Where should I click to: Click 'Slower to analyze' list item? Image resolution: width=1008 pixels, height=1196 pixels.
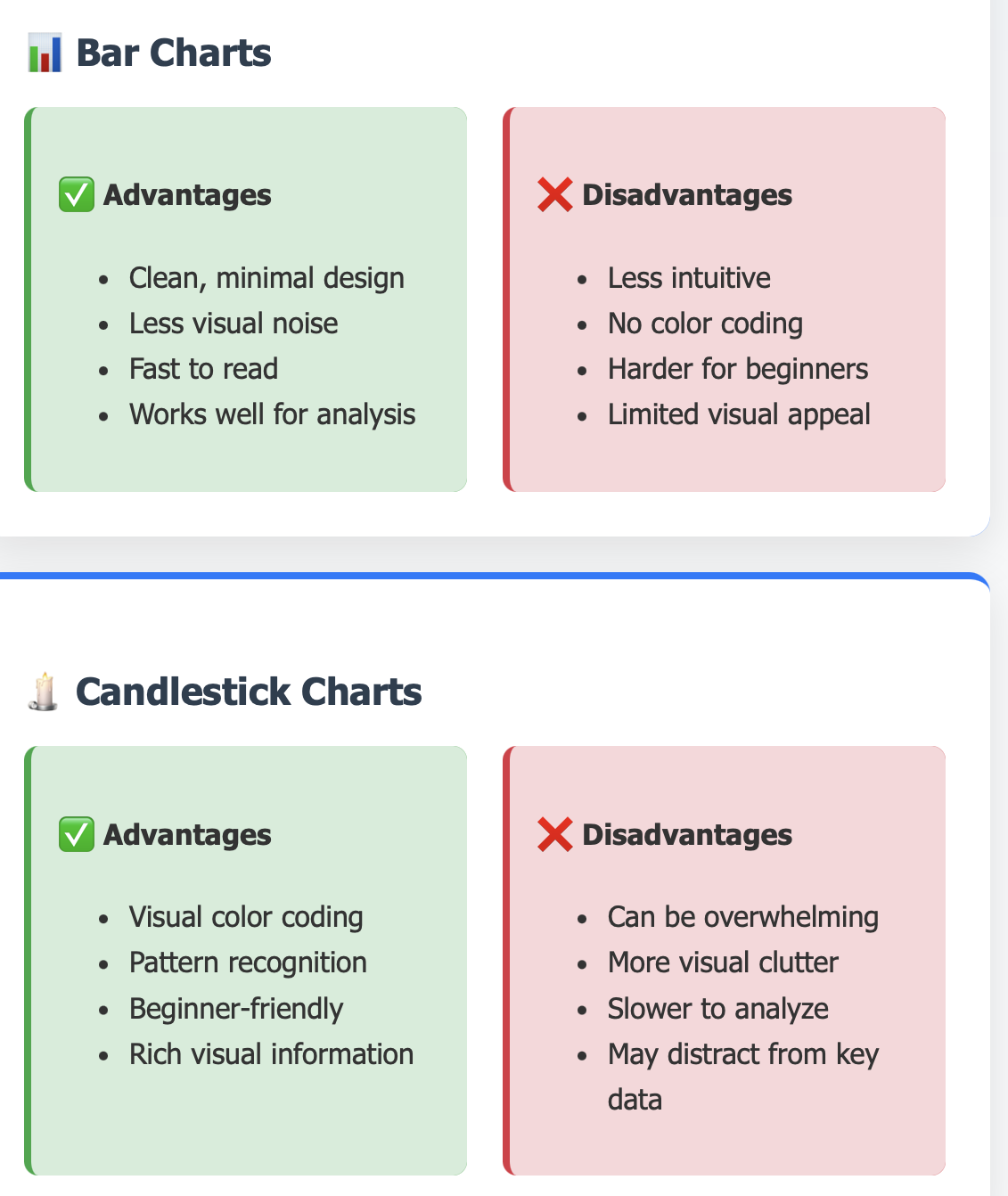(x=718, y=1009)
